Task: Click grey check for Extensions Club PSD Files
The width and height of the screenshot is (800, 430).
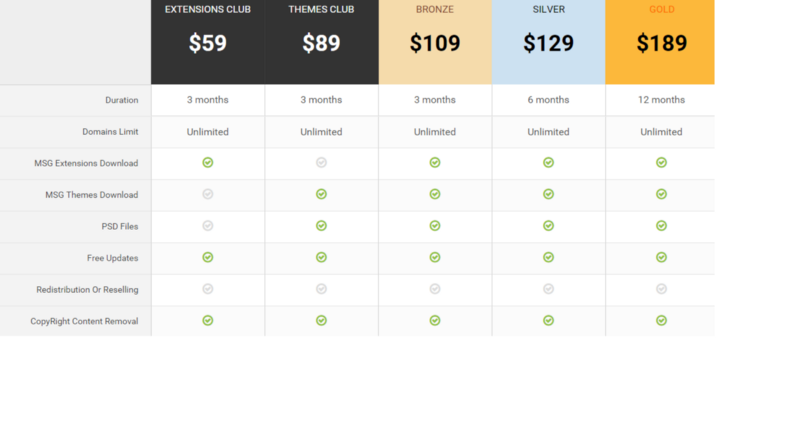Action: point(208,226)
